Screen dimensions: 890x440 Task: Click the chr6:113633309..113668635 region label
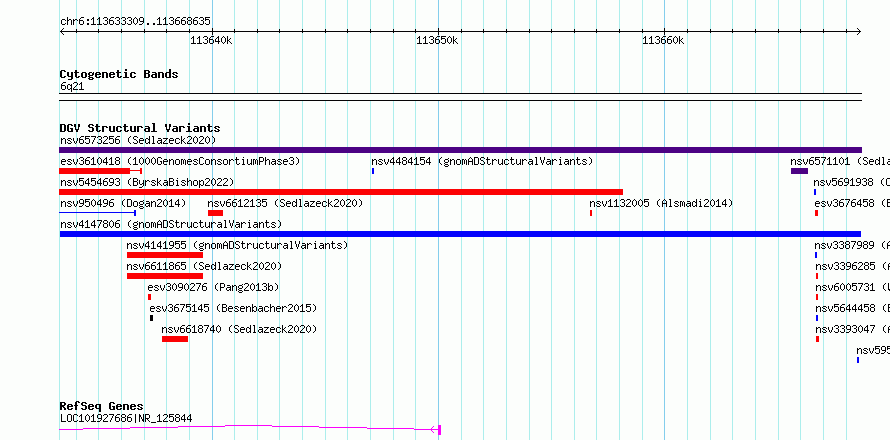tap(135, 22)
